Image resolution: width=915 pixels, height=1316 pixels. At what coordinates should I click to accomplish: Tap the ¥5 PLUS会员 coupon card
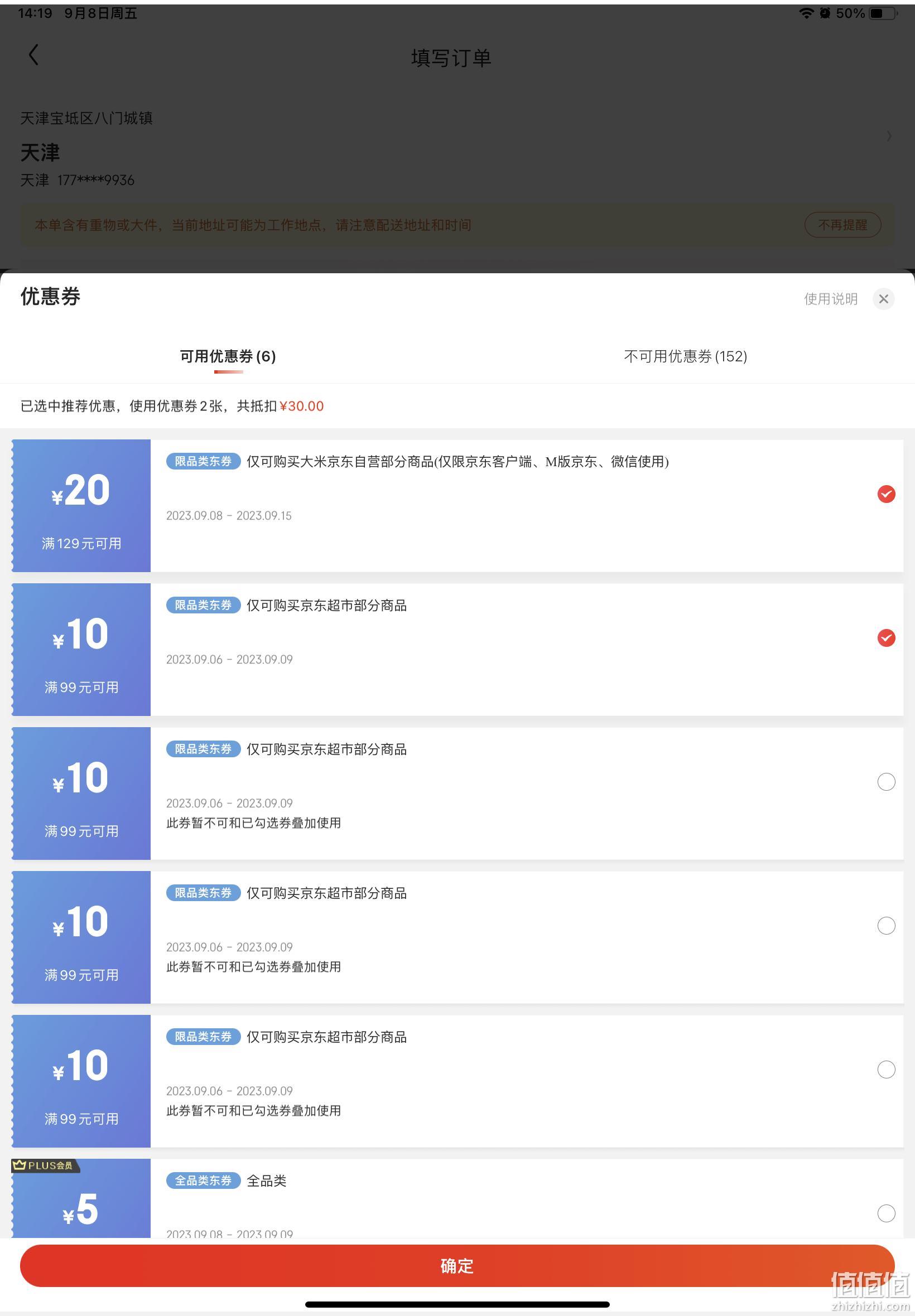[x=81, y=1198]
